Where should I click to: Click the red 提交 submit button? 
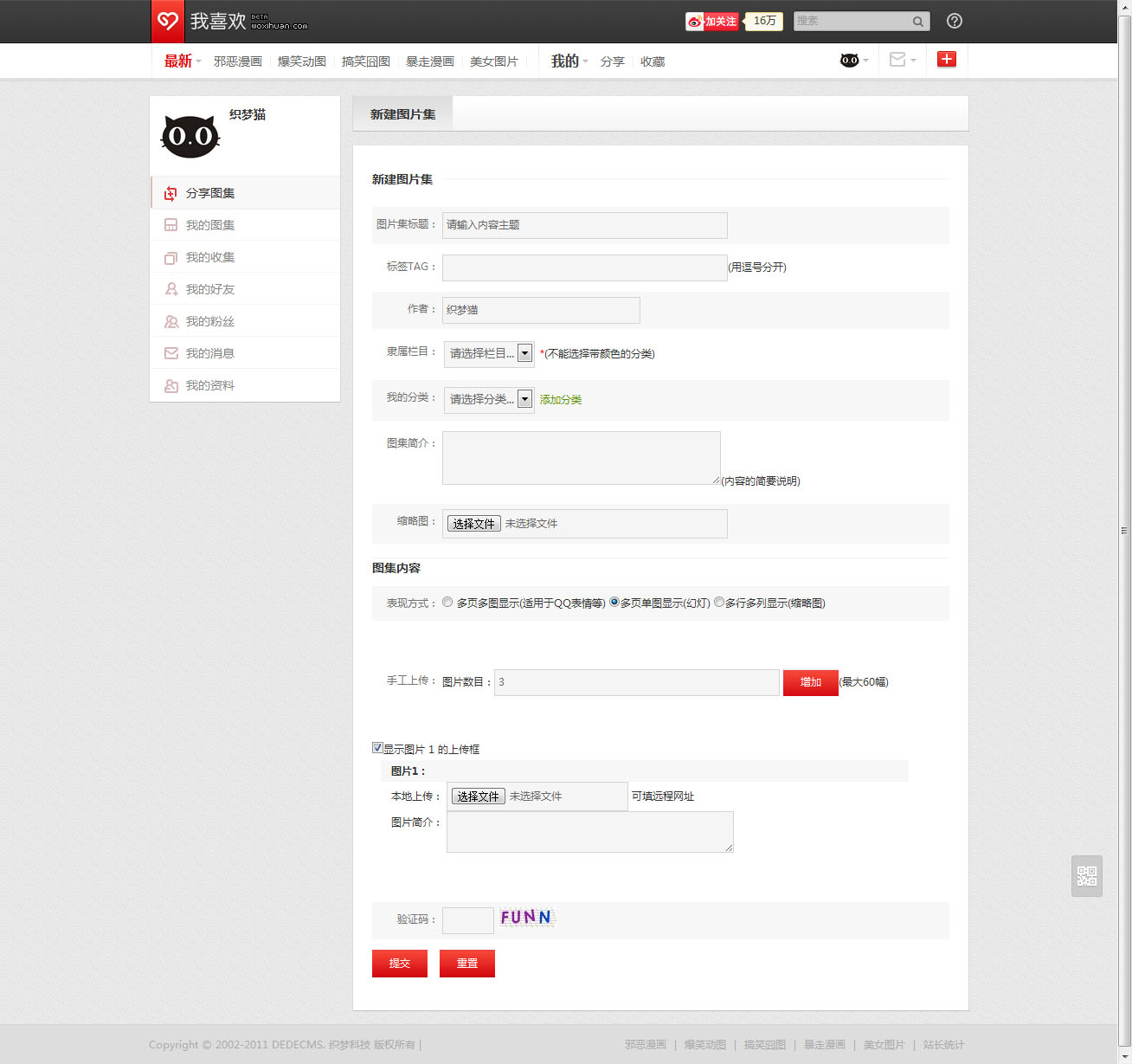tap(400, 964)
